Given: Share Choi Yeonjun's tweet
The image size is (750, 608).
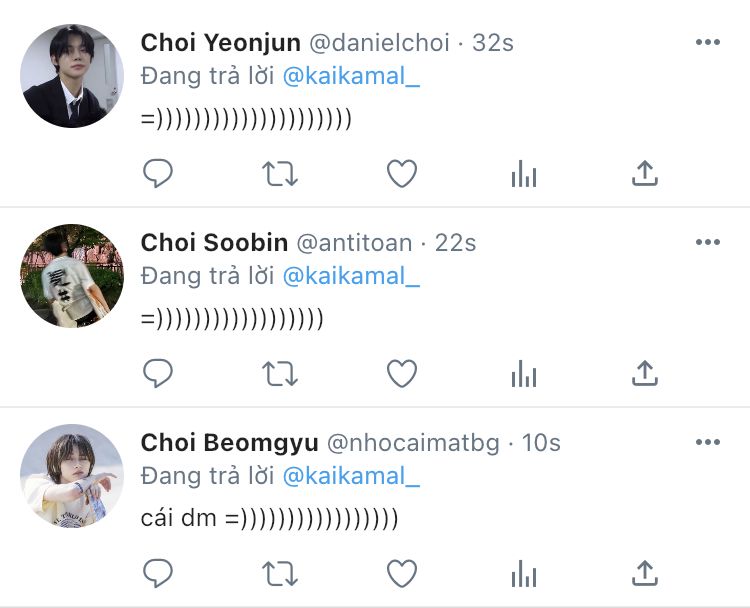Looking at the screenshot, I should coord(645,174).
